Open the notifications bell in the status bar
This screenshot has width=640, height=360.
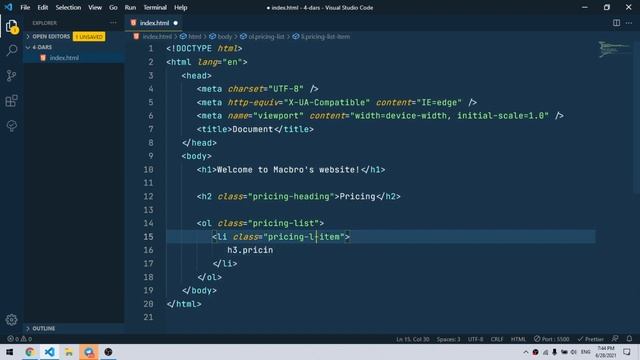click(x=629, y=339)
